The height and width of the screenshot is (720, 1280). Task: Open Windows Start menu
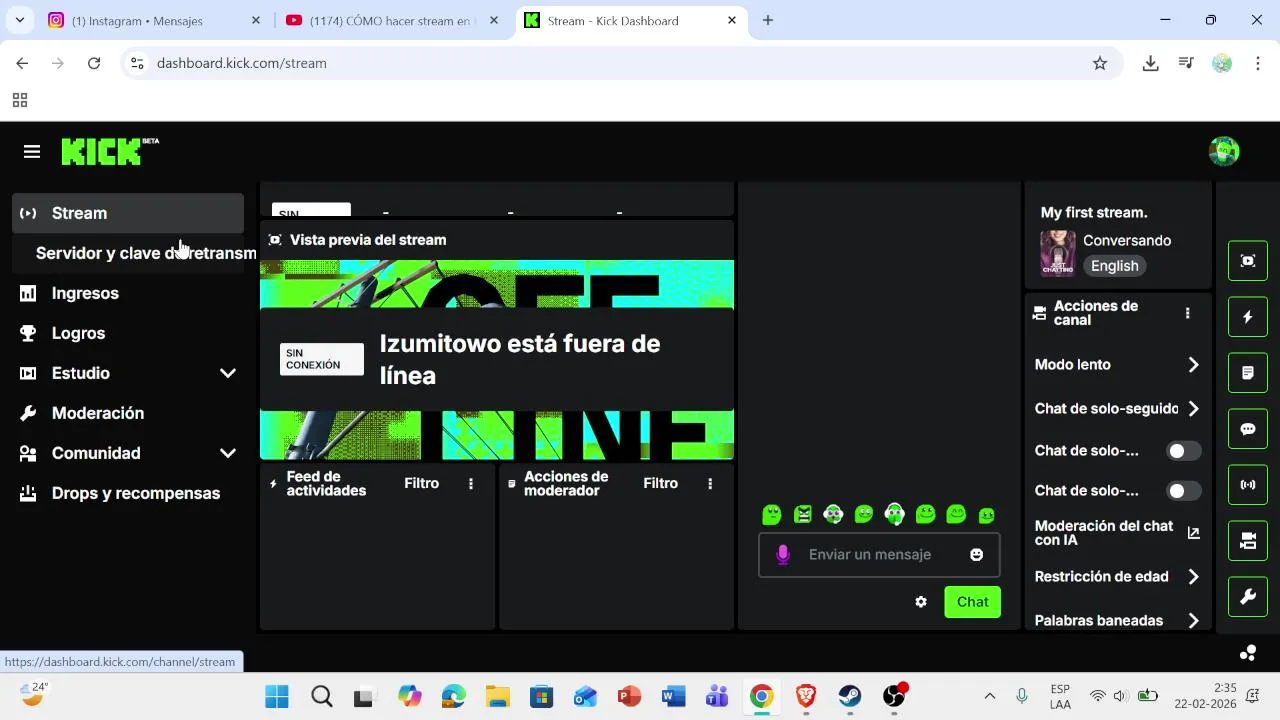click(277, 696)
